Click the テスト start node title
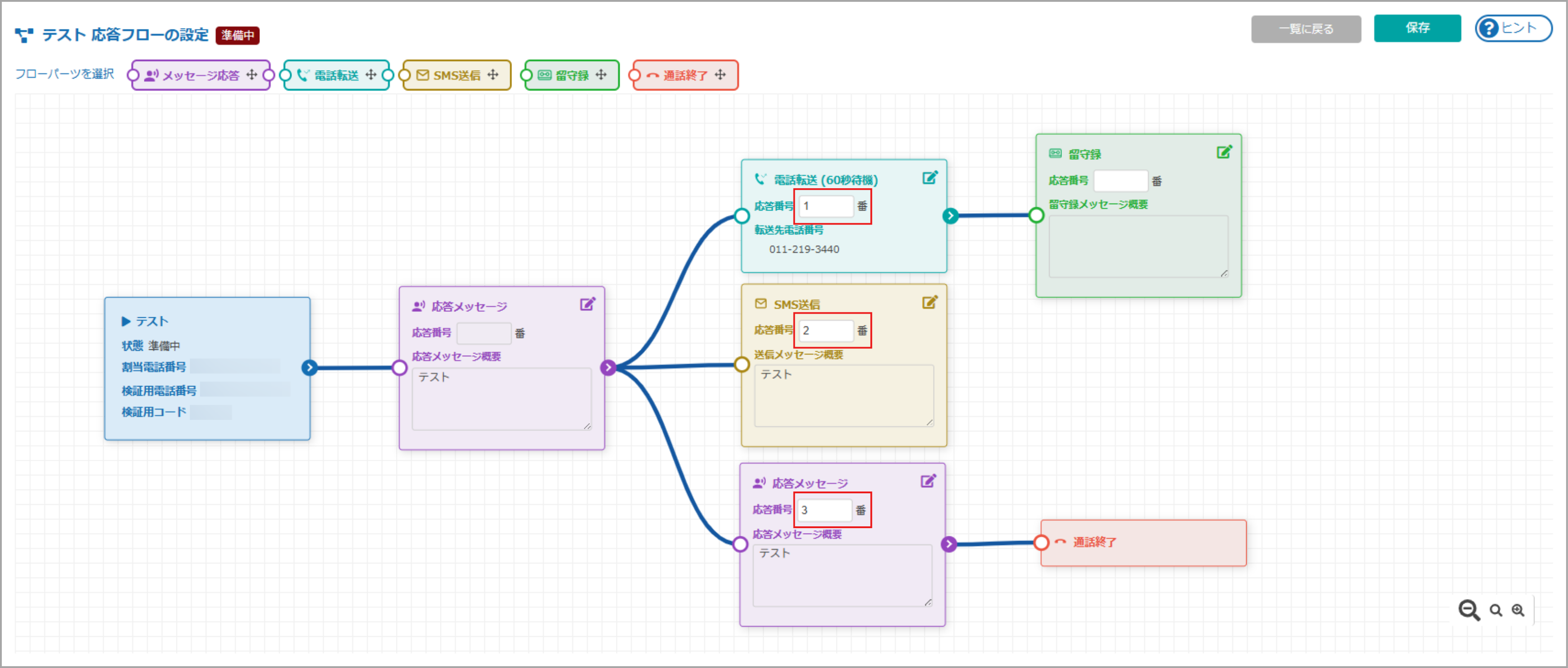Screen dimensions: 1568x668 (152, 321)
